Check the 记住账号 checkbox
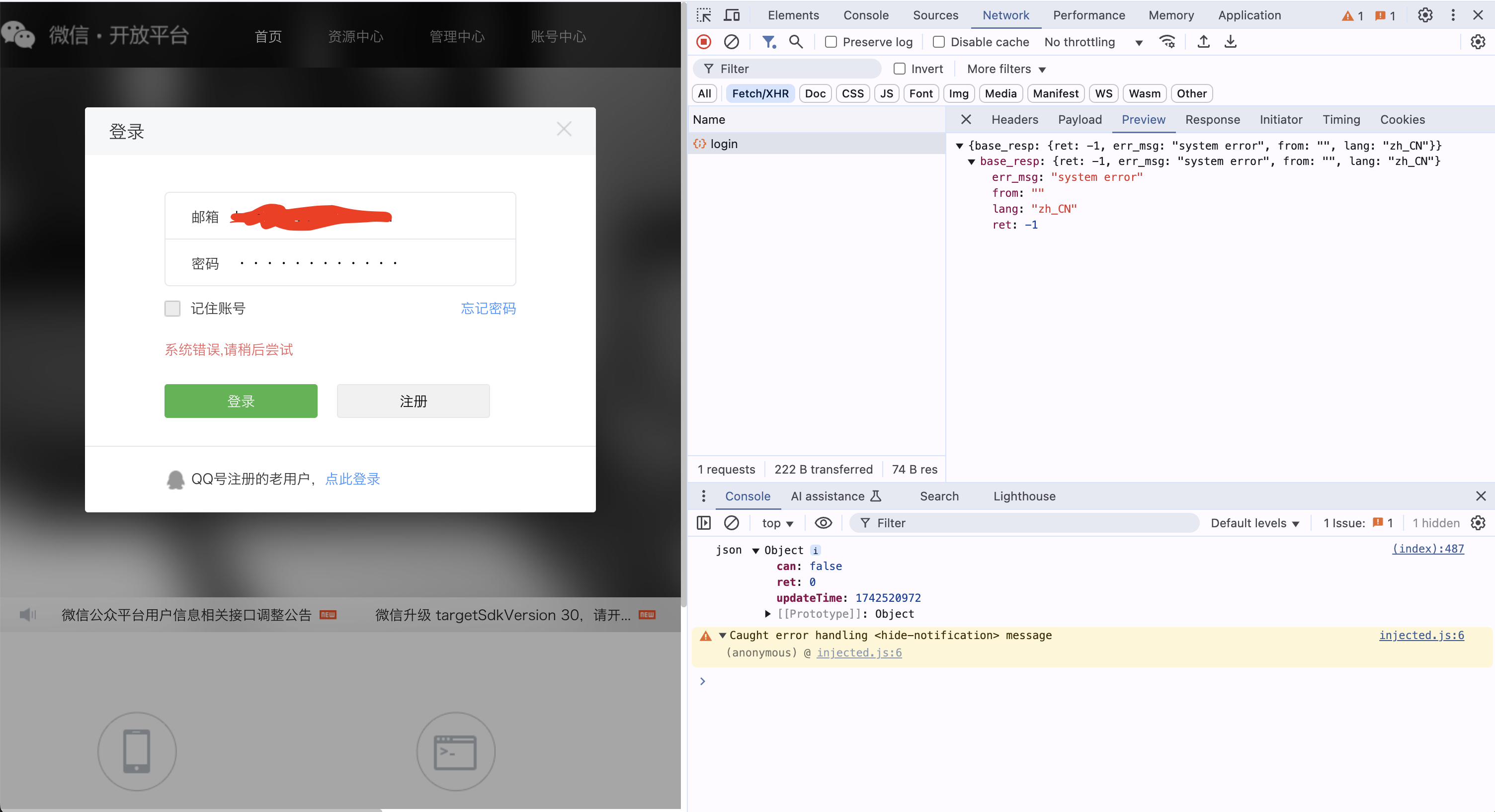Image resolution: width=1495 pixels, height=812 pixels. 172,308
